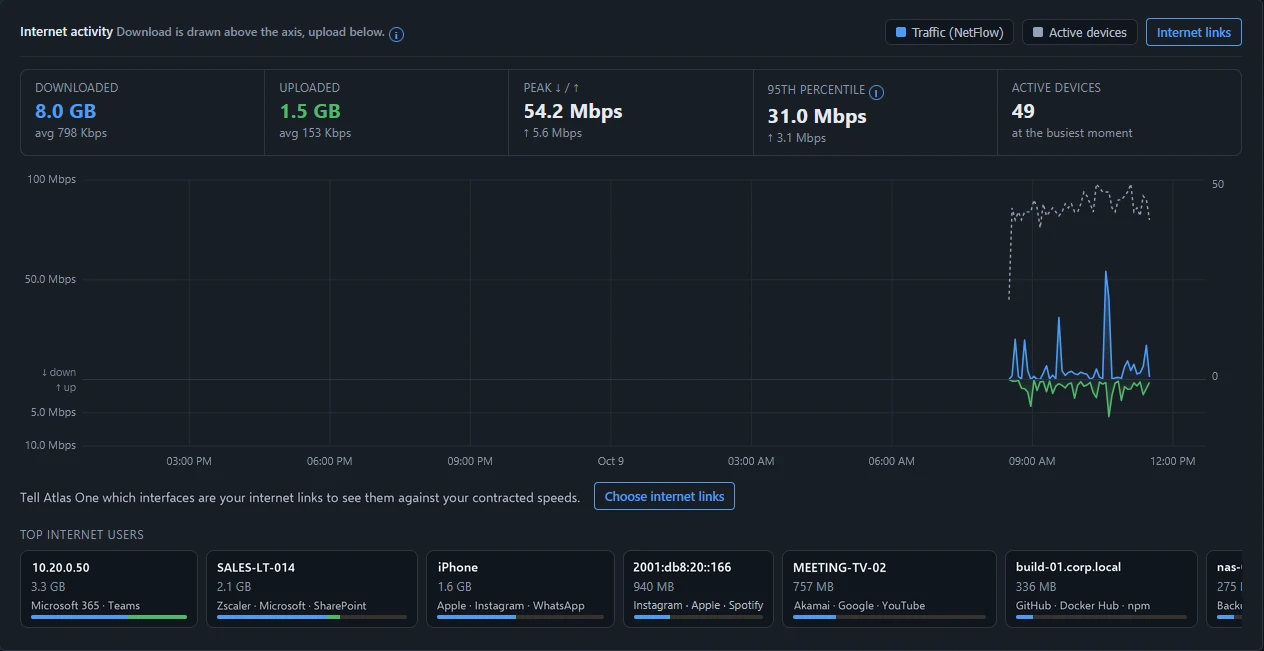Click the 12:00 PM axis label

tap(1173, 461)
